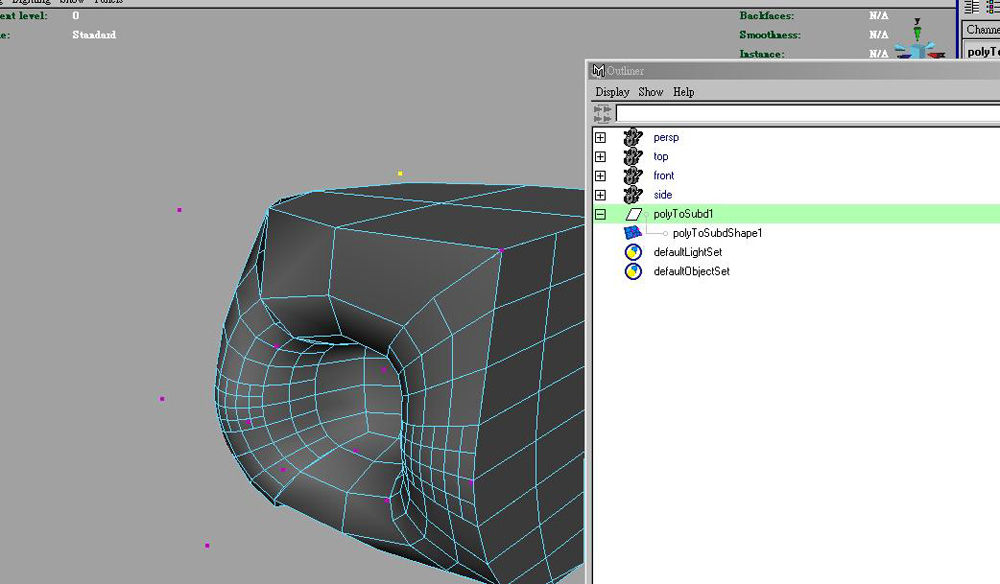Click the polyToSubd1 transform icon

[x=633, y=214]
